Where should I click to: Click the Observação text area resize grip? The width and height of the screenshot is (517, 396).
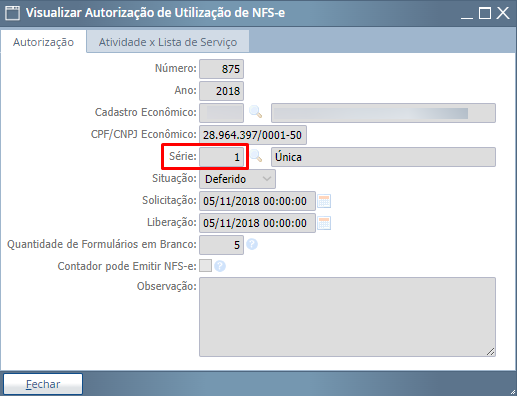coord(490,351)
